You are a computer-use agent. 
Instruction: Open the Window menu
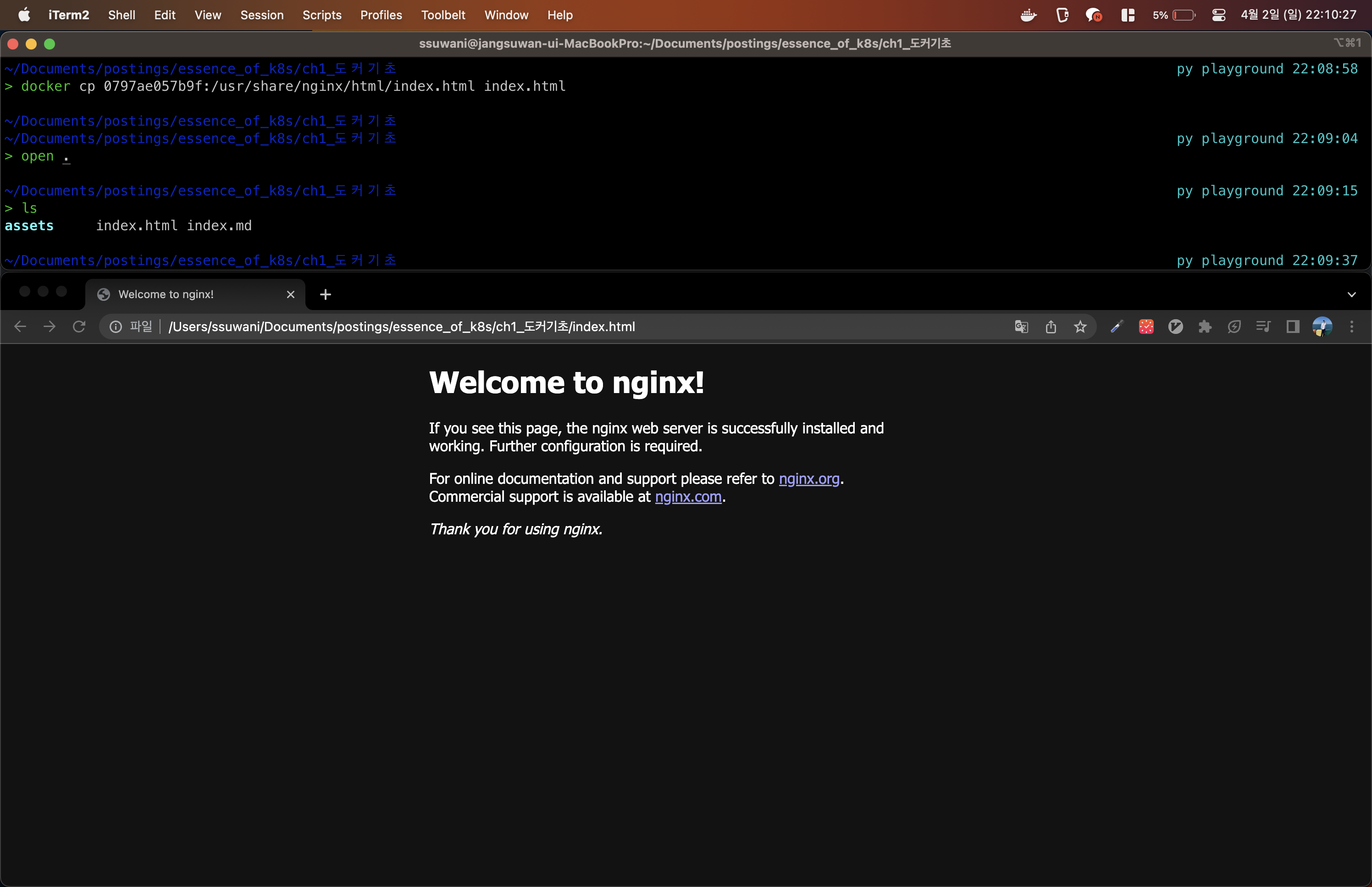click(506, 15)
